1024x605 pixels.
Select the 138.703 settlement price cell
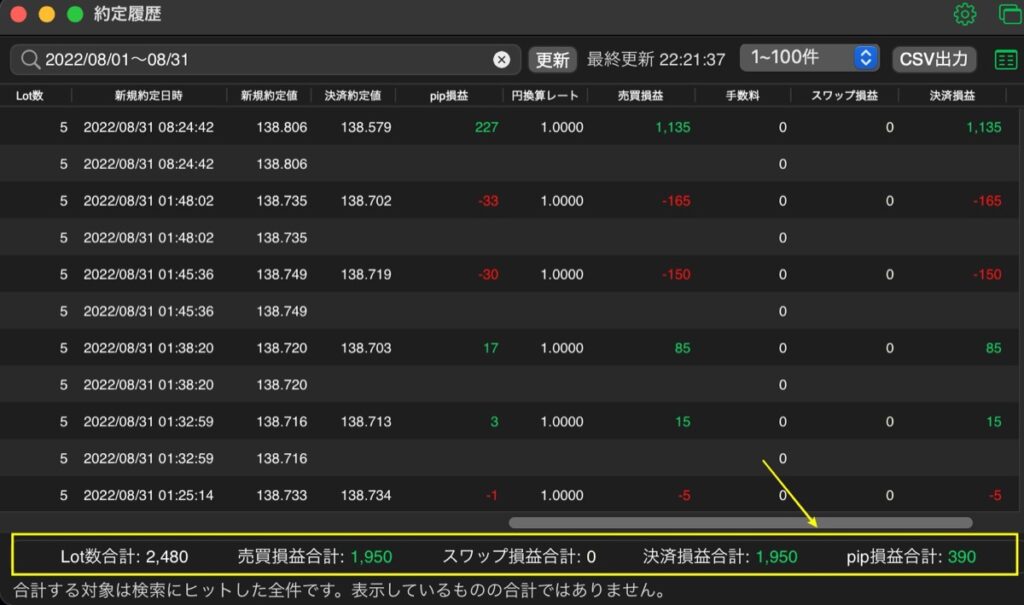pos(366,348)
